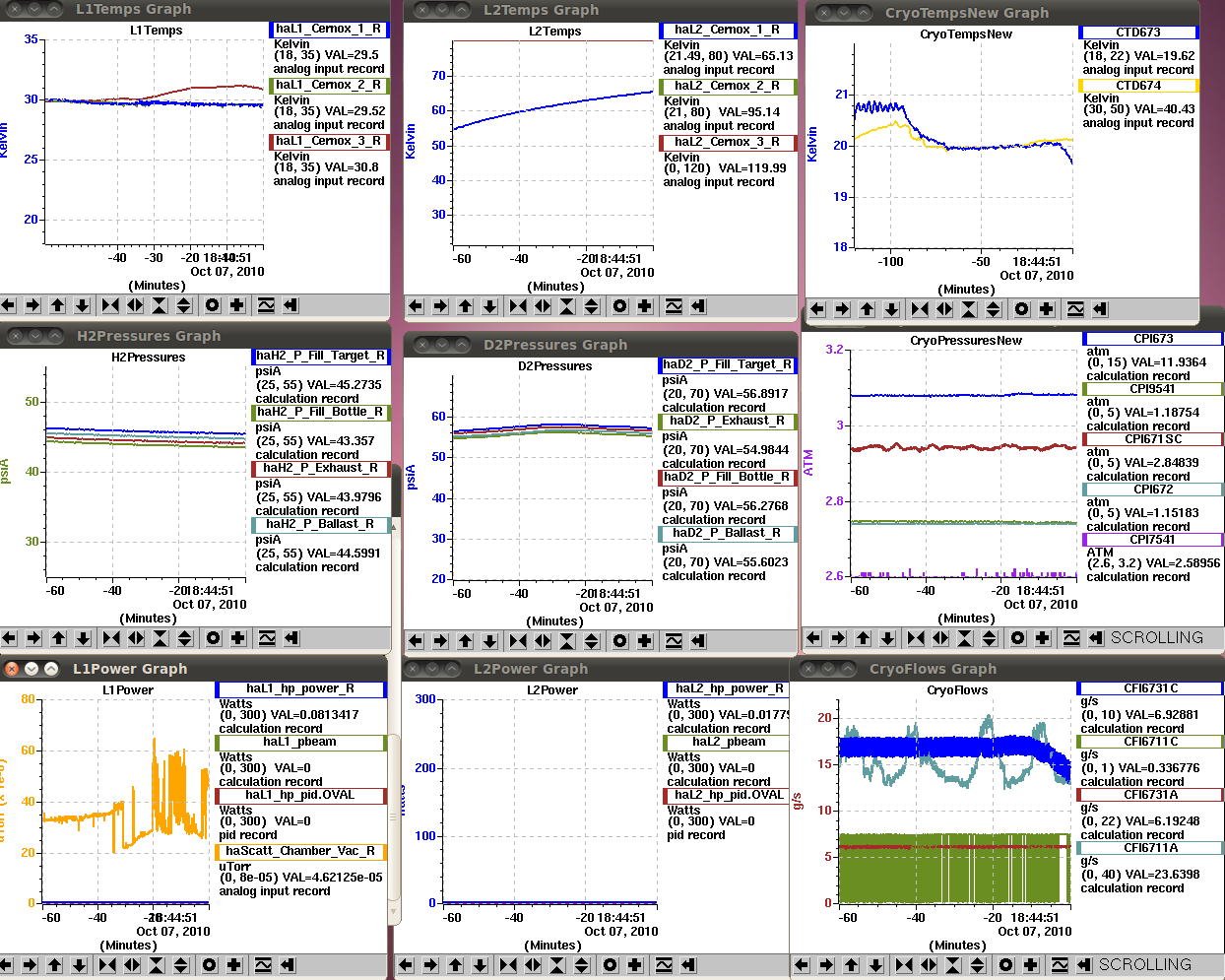Click horizontal diamond zoom-out icon in L2Temps toolbar
This screenshot has width=1225, height=980.
543,306
